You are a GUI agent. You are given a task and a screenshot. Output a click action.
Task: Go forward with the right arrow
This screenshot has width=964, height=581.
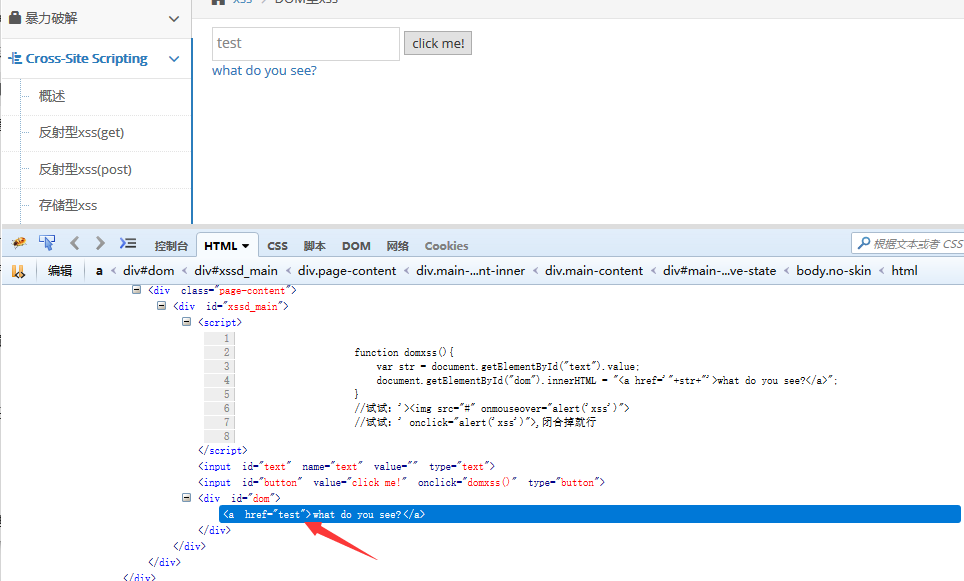click(x=100, y=243)
